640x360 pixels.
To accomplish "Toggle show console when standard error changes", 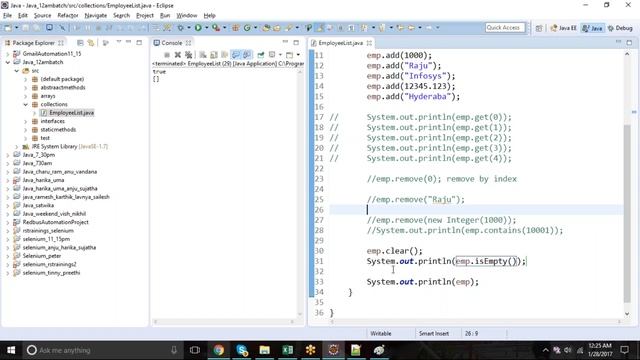I will click(247, 55).
